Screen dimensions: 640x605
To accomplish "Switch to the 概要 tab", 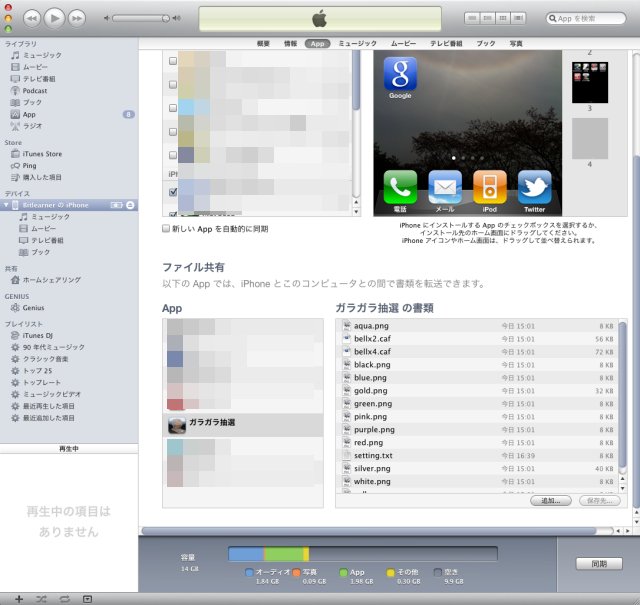I will coord(263,44).
